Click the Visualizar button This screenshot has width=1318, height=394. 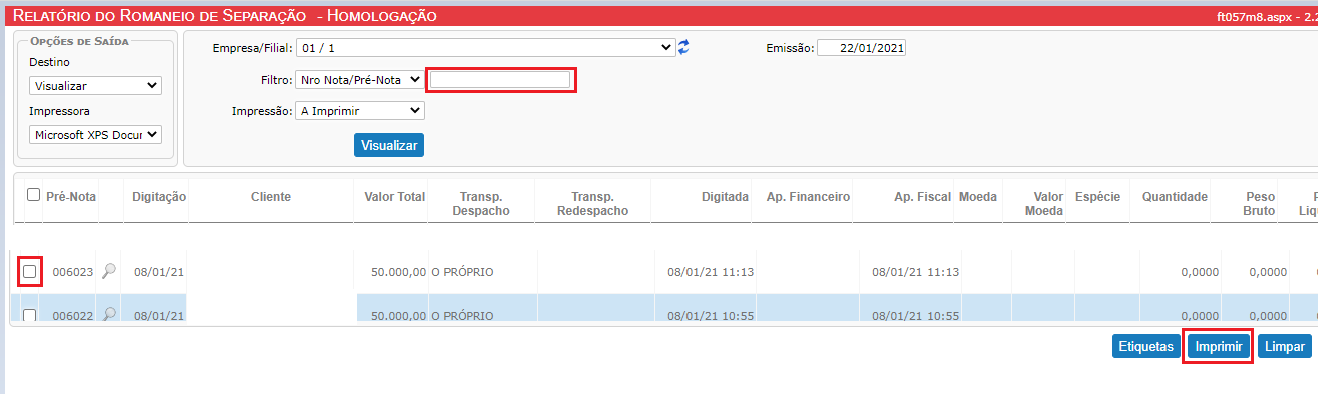tap(389, 145)
